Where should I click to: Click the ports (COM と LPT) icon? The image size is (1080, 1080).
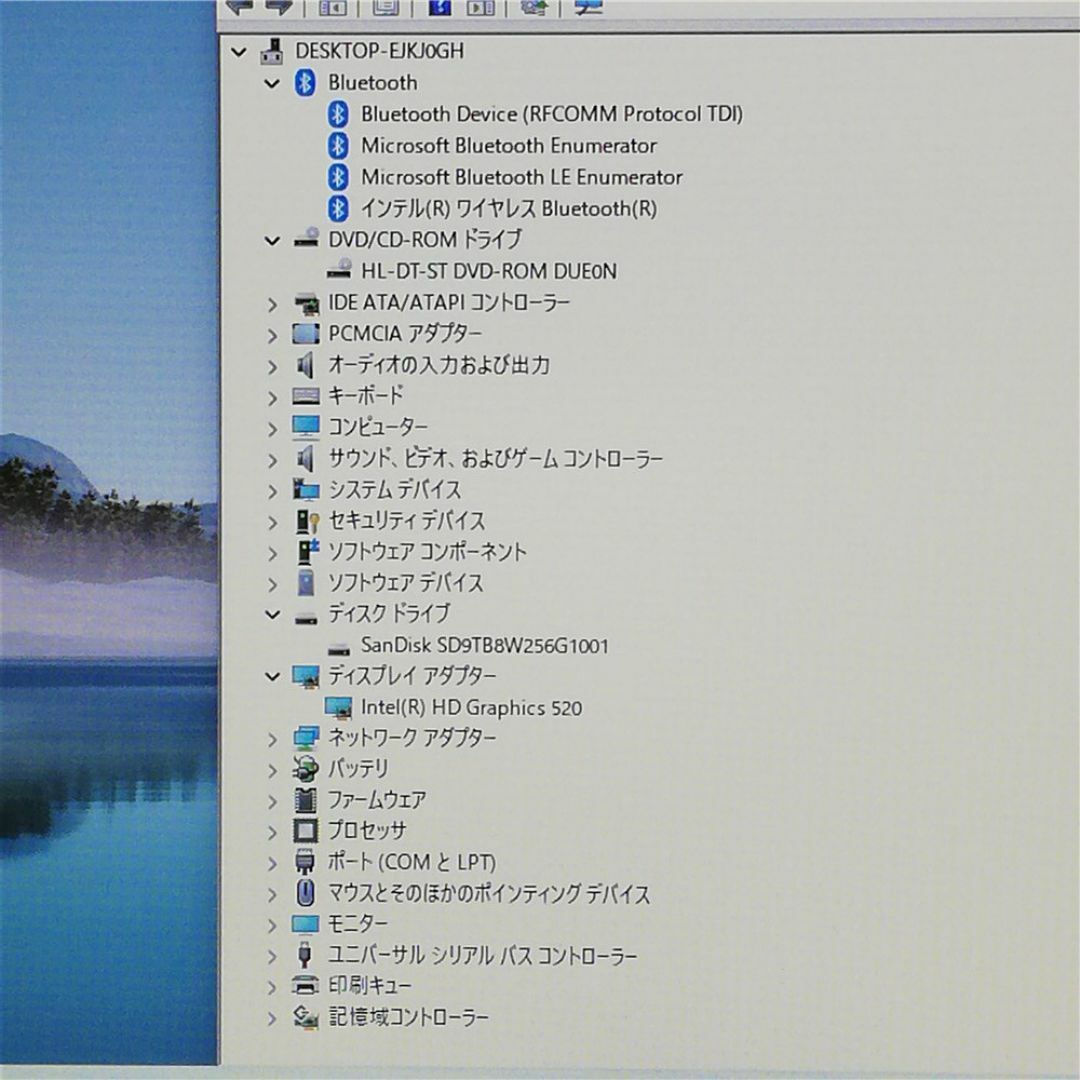coord(304,863)
